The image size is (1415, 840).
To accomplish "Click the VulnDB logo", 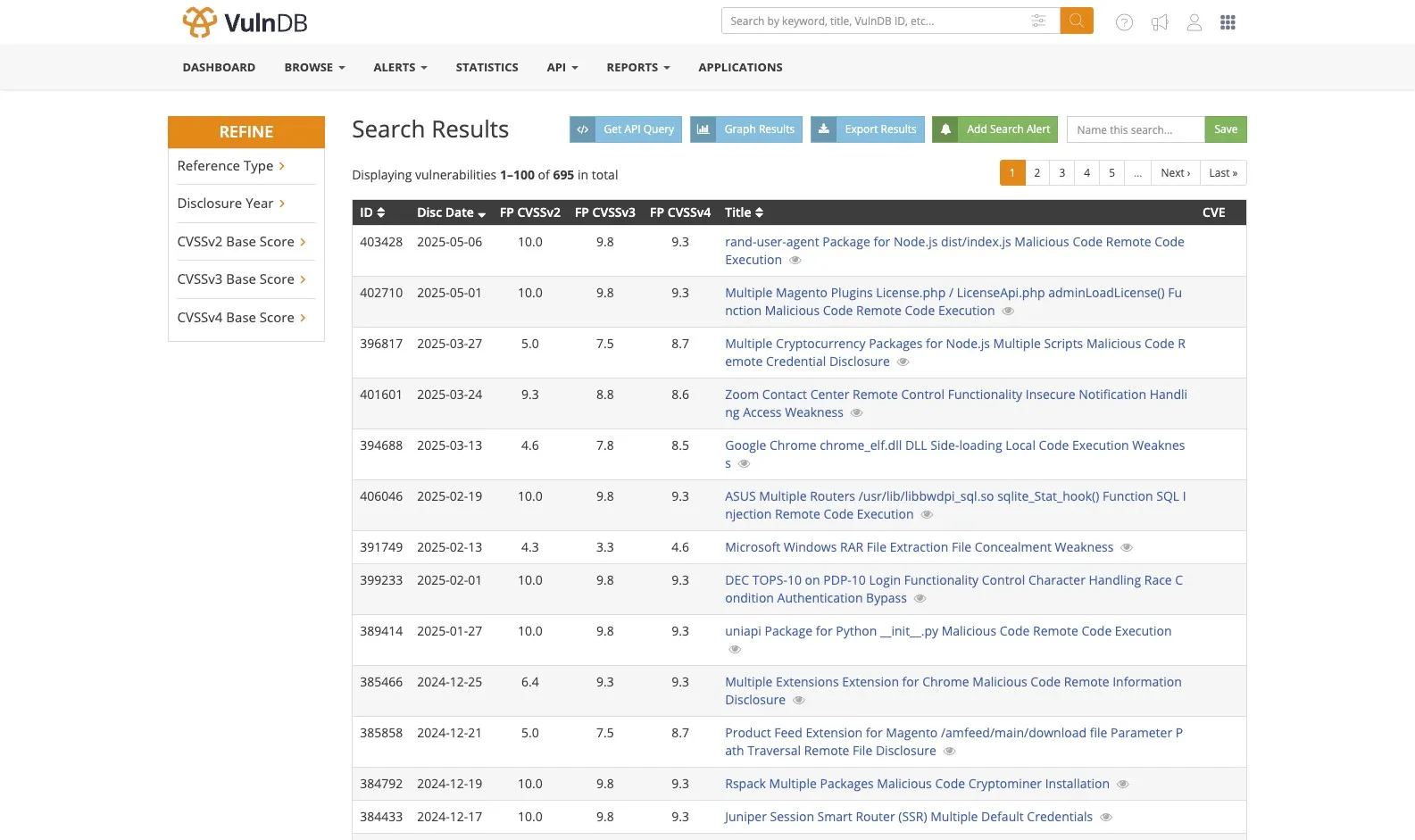I will pyautogui.click(x=246, y=21).
